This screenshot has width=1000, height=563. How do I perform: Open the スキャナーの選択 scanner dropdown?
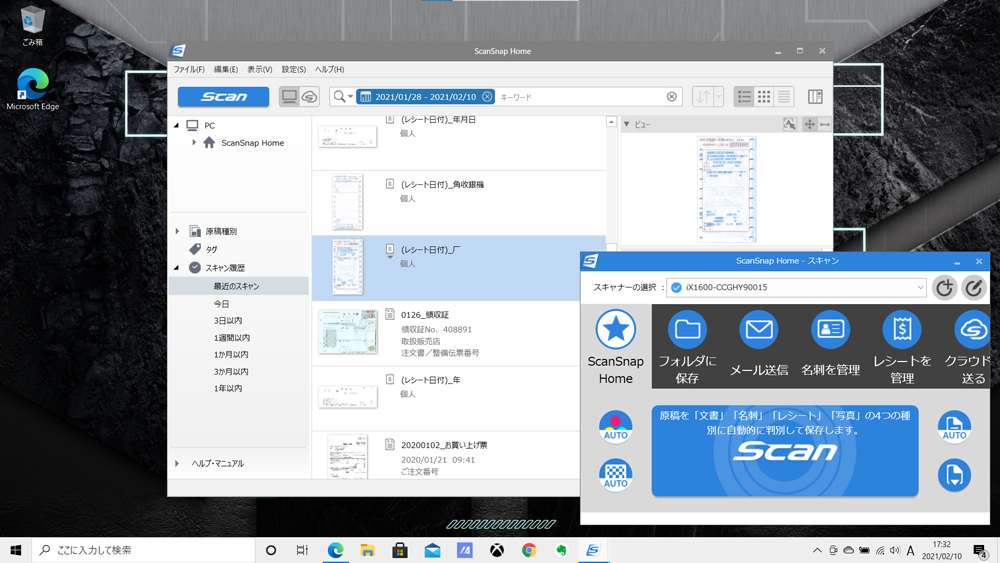[x=796, y=288]
